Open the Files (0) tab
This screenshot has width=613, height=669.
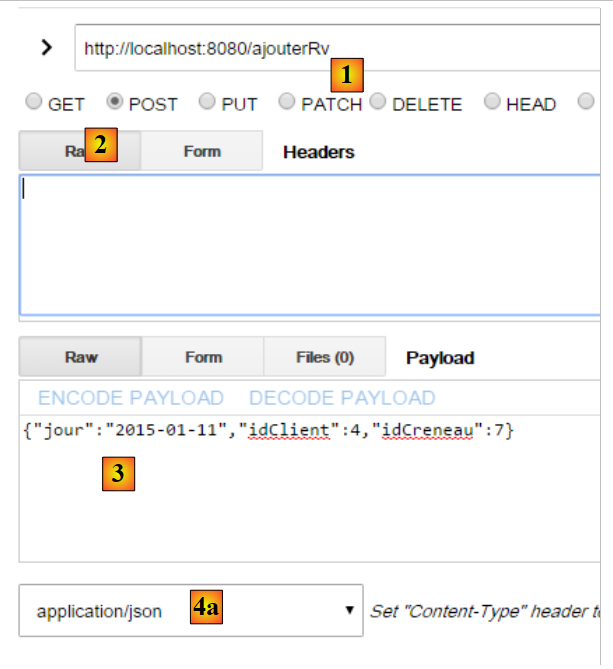point(324,357)
